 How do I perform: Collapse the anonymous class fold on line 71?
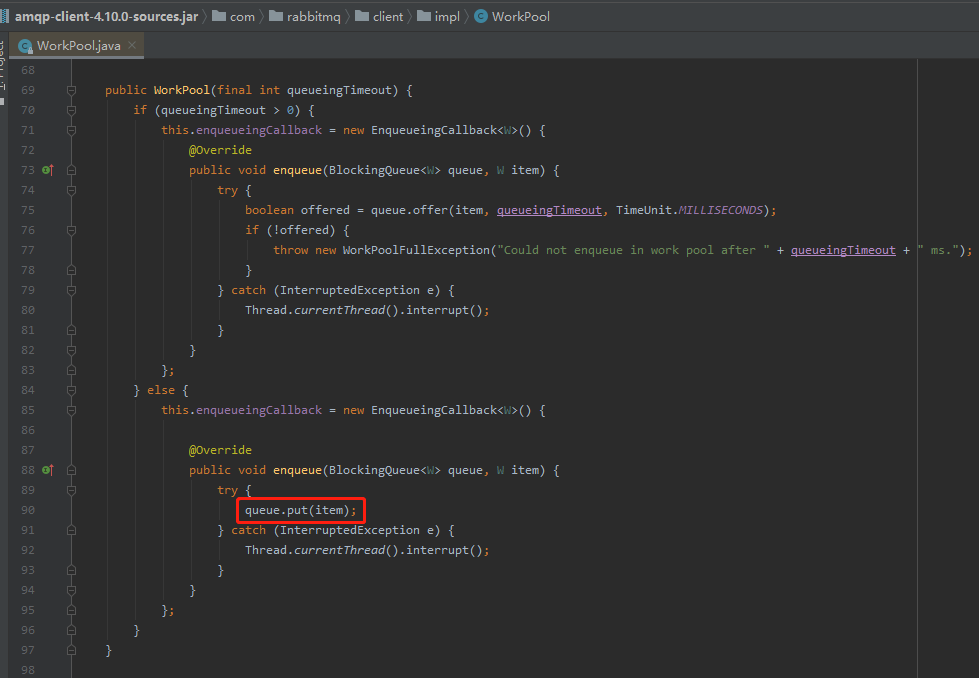tap(71, 130)
